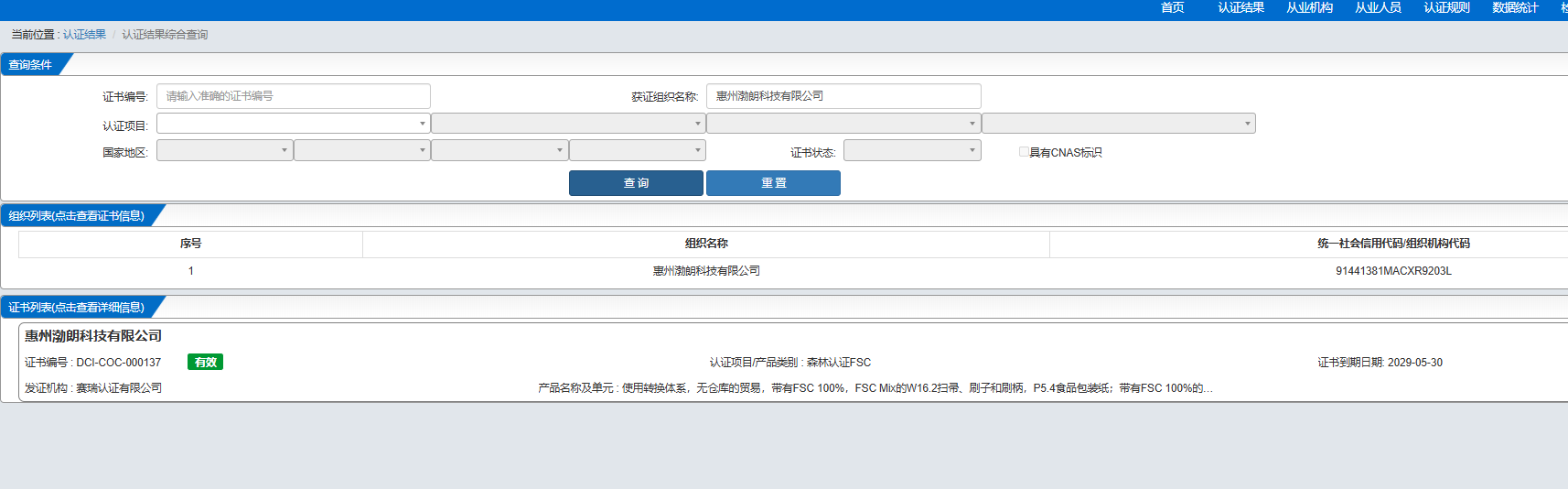The width and height of the screenshot is (1568, 489).
Task: Select organization row 惠州渤朗科技有限公司 in table
Action: click(706, 271)
